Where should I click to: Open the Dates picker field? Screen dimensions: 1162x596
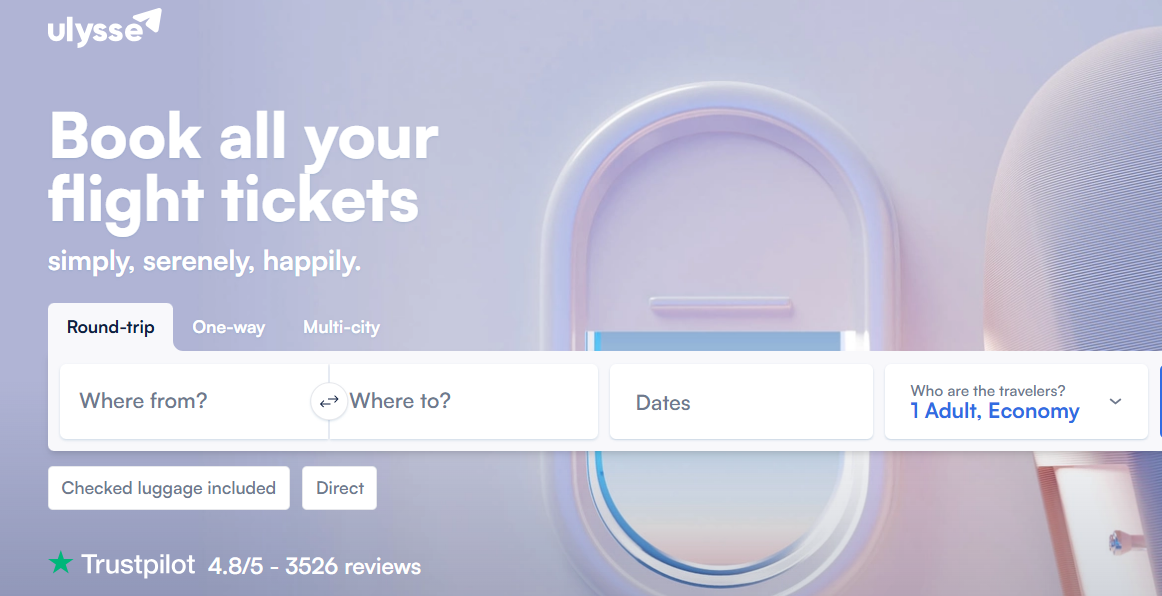click(x=740, y=402)
